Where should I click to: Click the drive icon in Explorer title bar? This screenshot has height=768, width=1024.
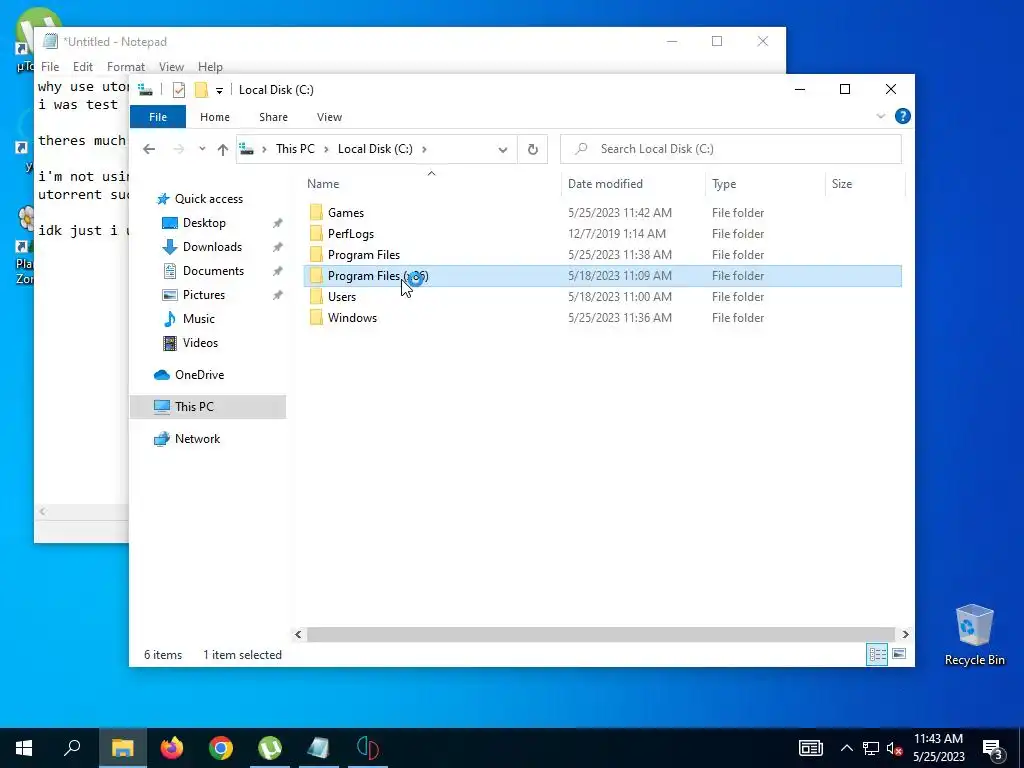coord(145,89)
